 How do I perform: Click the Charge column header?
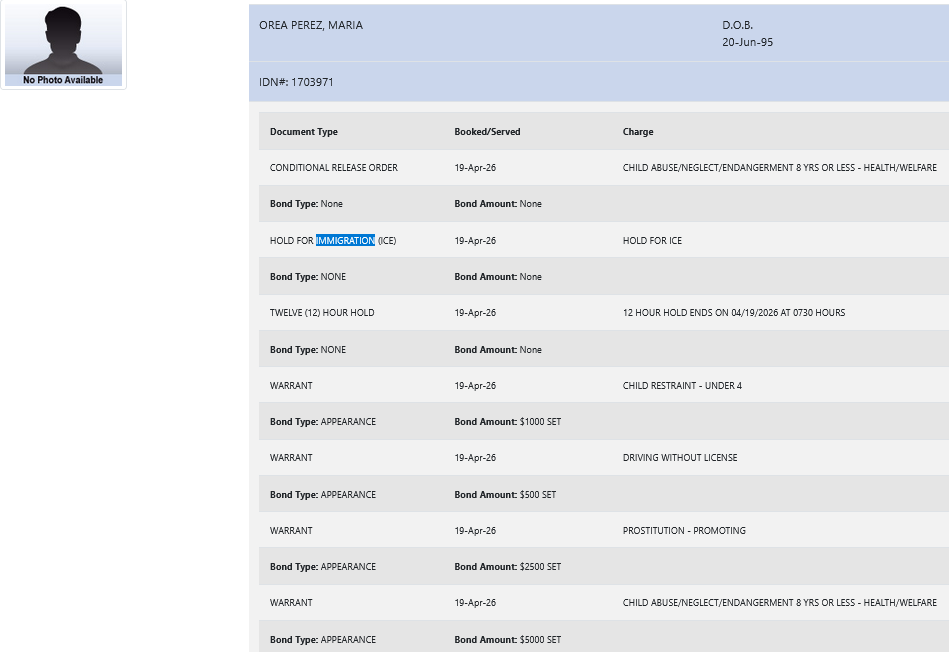click(x=637, y=132)
